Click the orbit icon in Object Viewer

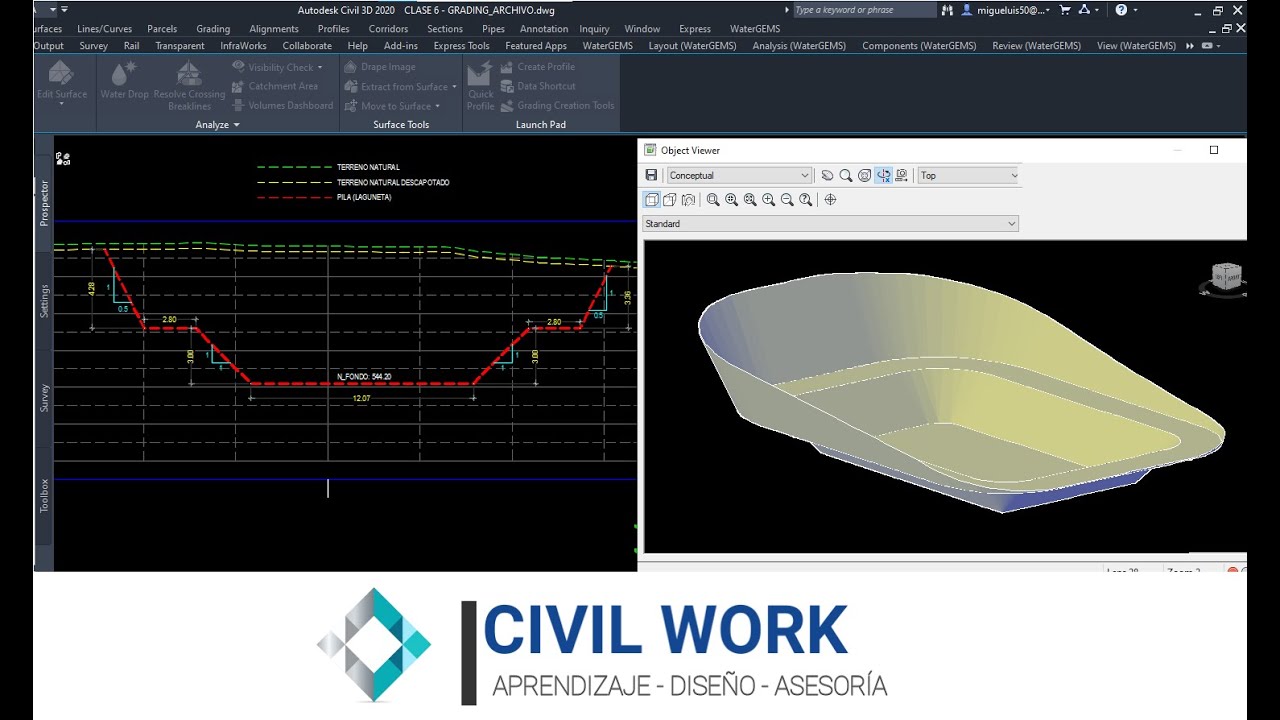[864, 175]
